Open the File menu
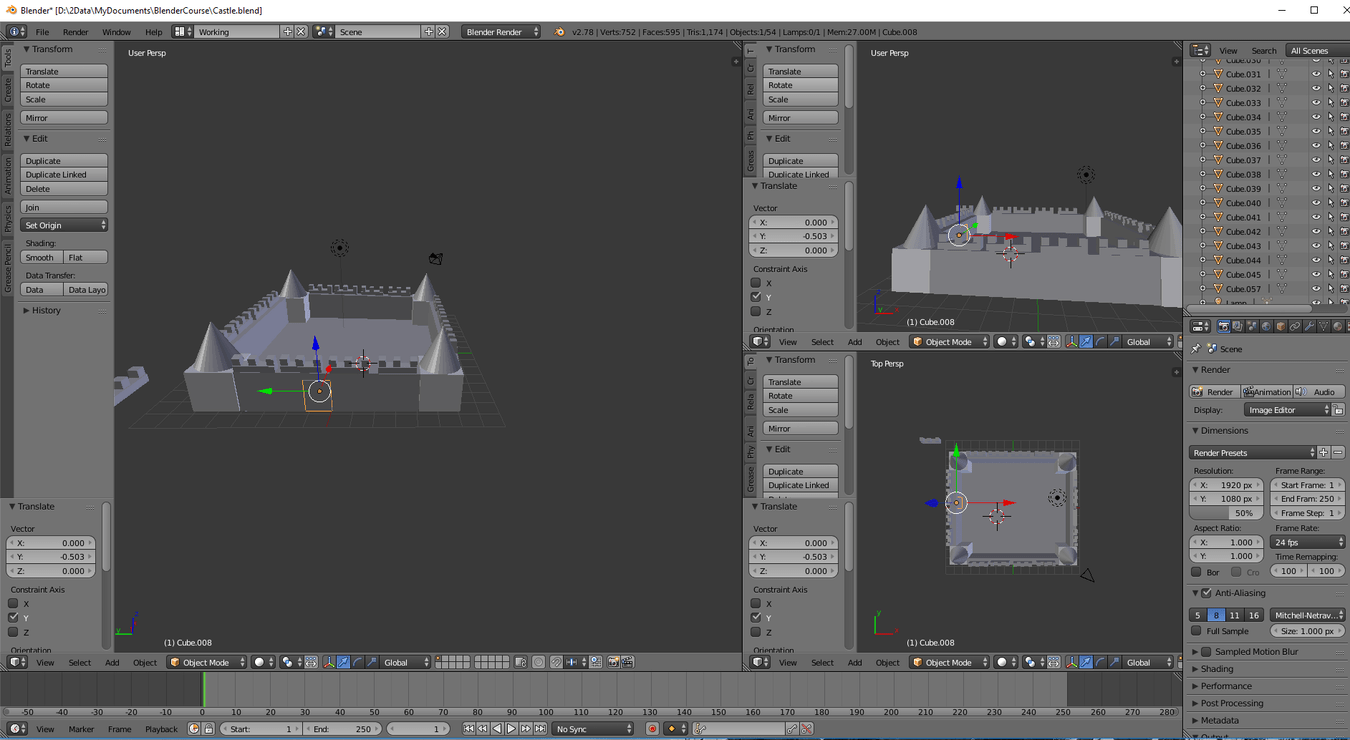 pos(42,32)
